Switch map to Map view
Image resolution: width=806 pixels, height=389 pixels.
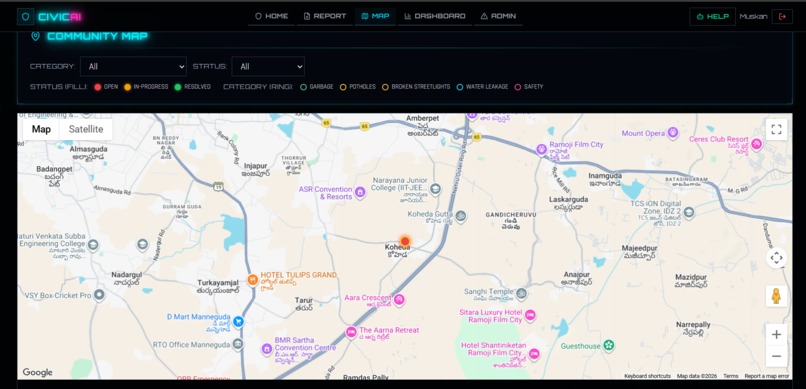pyautogui.click(x=41, y=129)
